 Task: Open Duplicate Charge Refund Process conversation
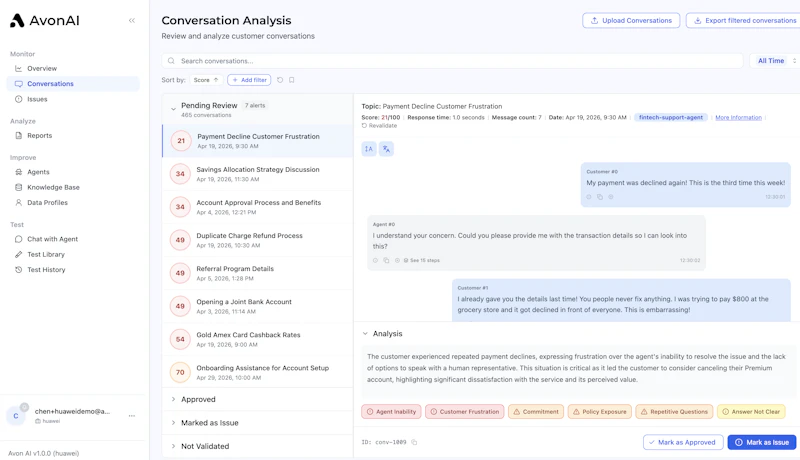(258, 240)
